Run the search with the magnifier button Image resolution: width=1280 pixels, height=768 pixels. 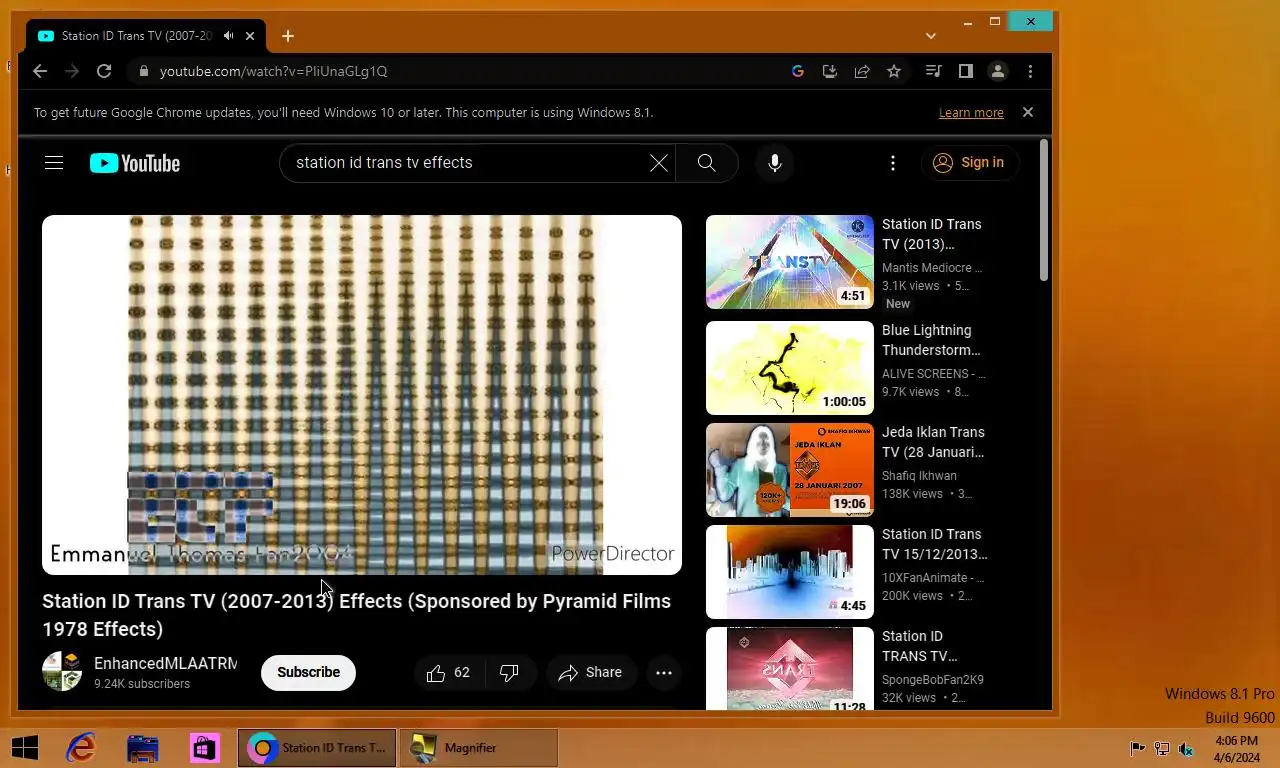pyautogui.click(x=707, y=163)
